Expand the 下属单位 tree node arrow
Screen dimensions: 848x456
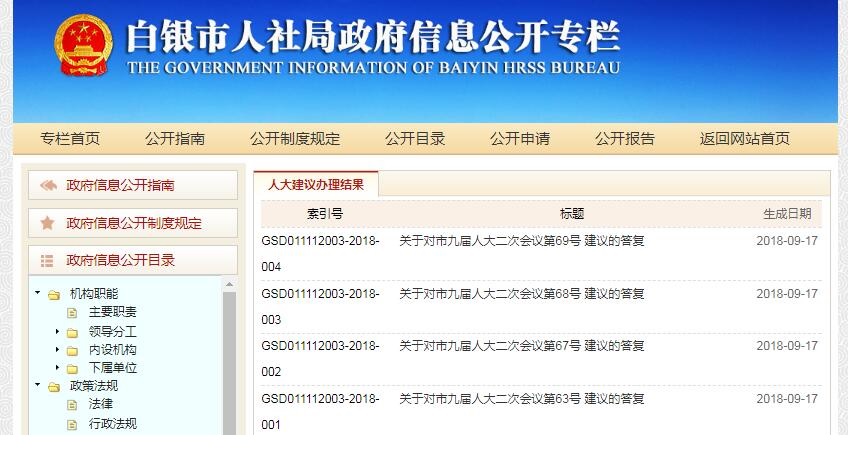tap(57, 368)
